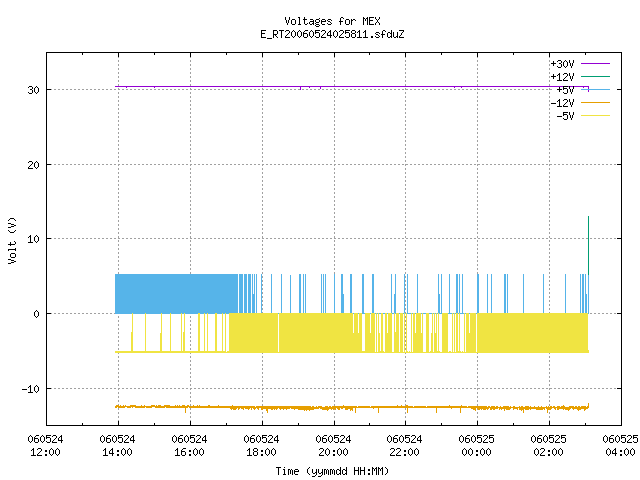Screen dimensions: 640x480
Task: Click the -12V legend label
Action: coord(562,103)
